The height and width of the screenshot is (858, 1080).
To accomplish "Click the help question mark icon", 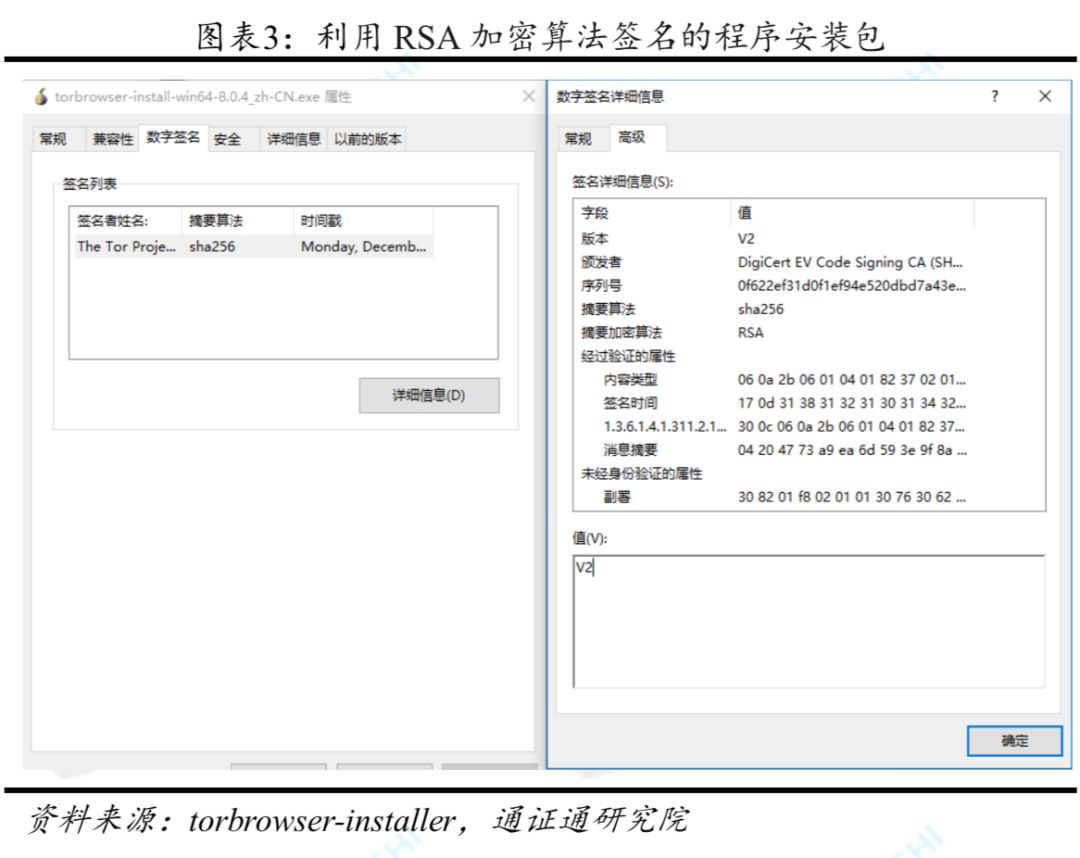I will 994,96.
